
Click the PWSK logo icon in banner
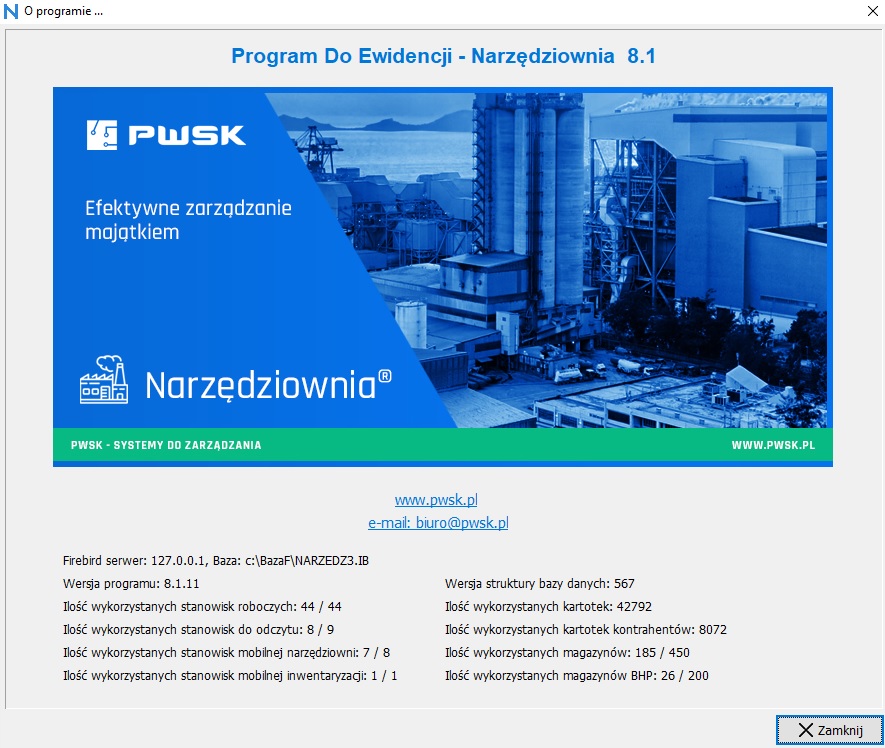click(x=103, y=133)
